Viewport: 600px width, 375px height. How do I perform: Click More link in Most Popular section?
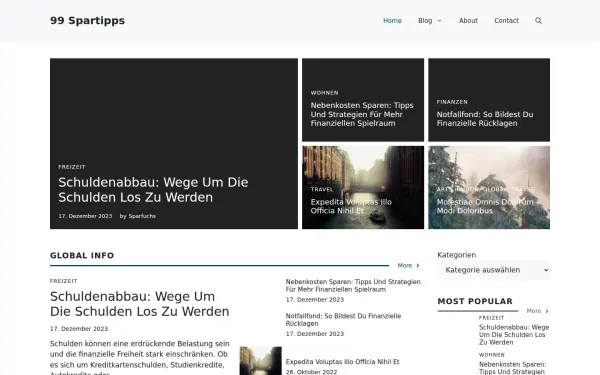coord(537,311)
